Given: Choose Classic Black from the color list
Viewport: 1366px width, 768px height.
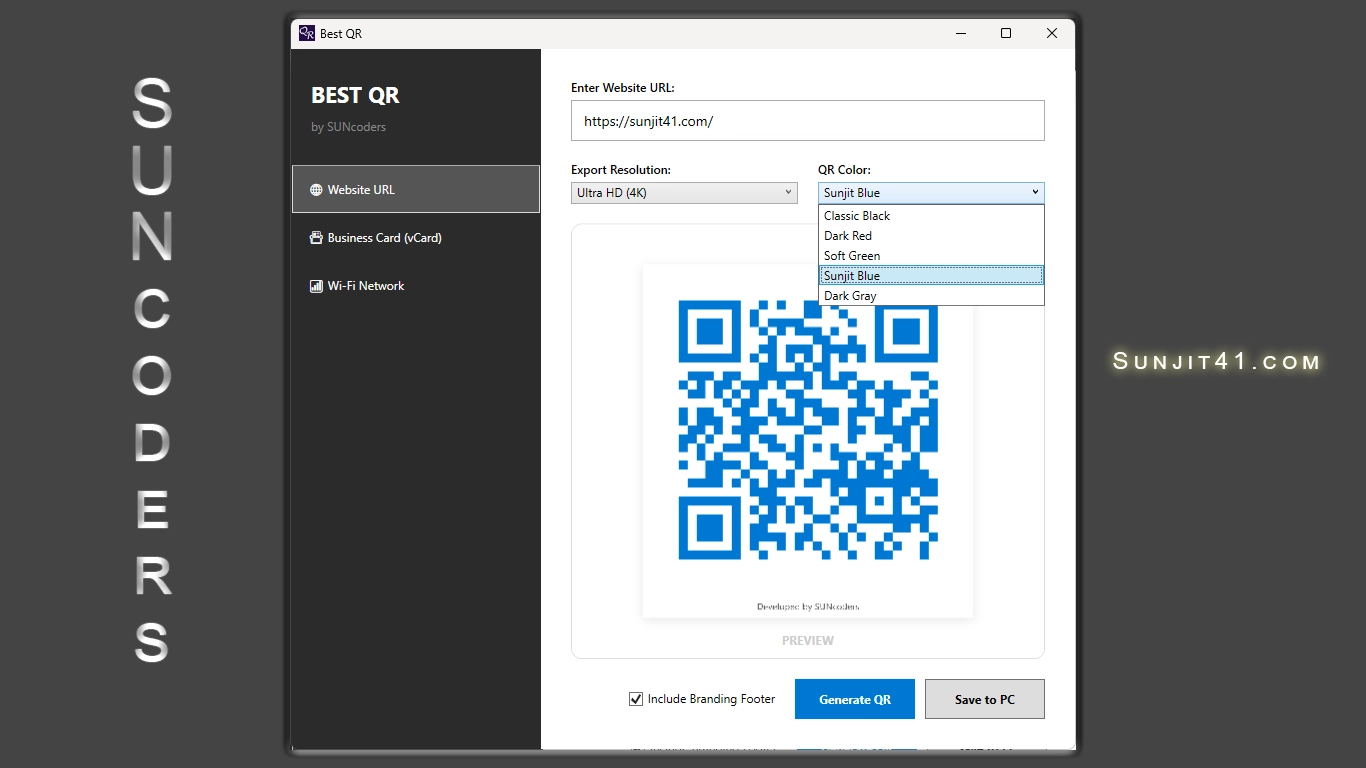Looking at the screenshot, I should point(931,216).
